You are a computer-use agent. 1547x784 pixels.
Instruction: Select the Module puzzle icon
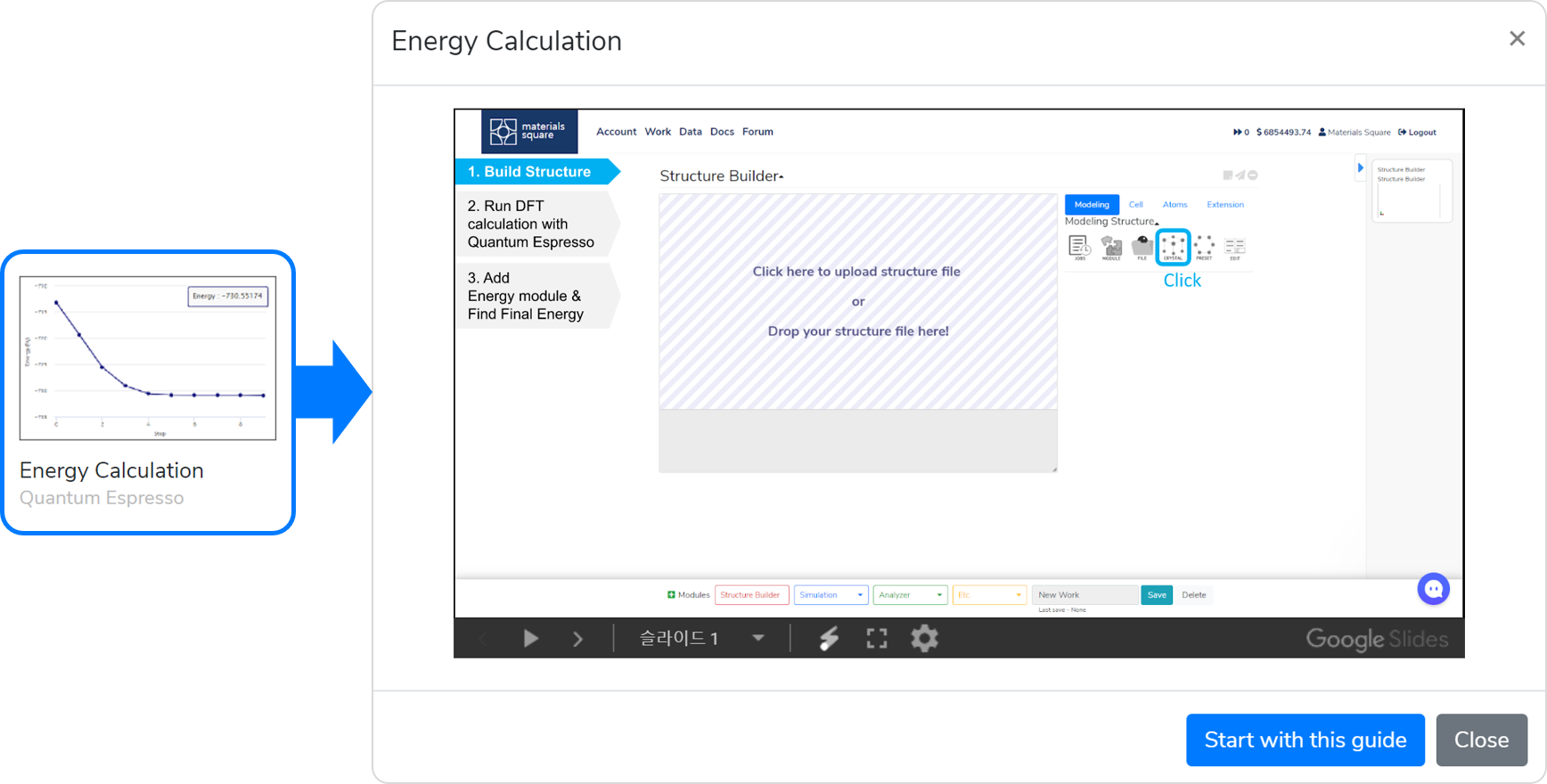(x=1111, y=247)
